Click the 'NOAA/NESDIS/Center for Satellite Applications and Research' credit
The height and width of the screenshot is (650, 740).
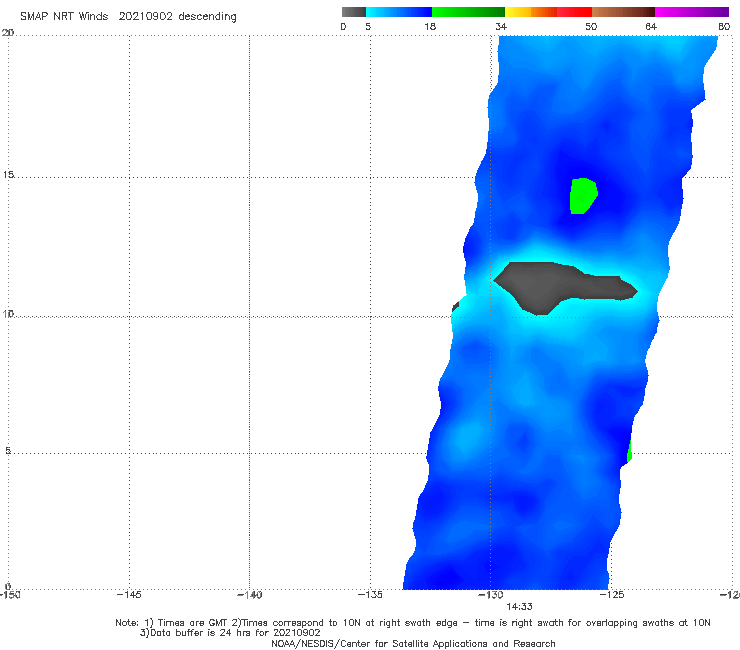point(413,644)
